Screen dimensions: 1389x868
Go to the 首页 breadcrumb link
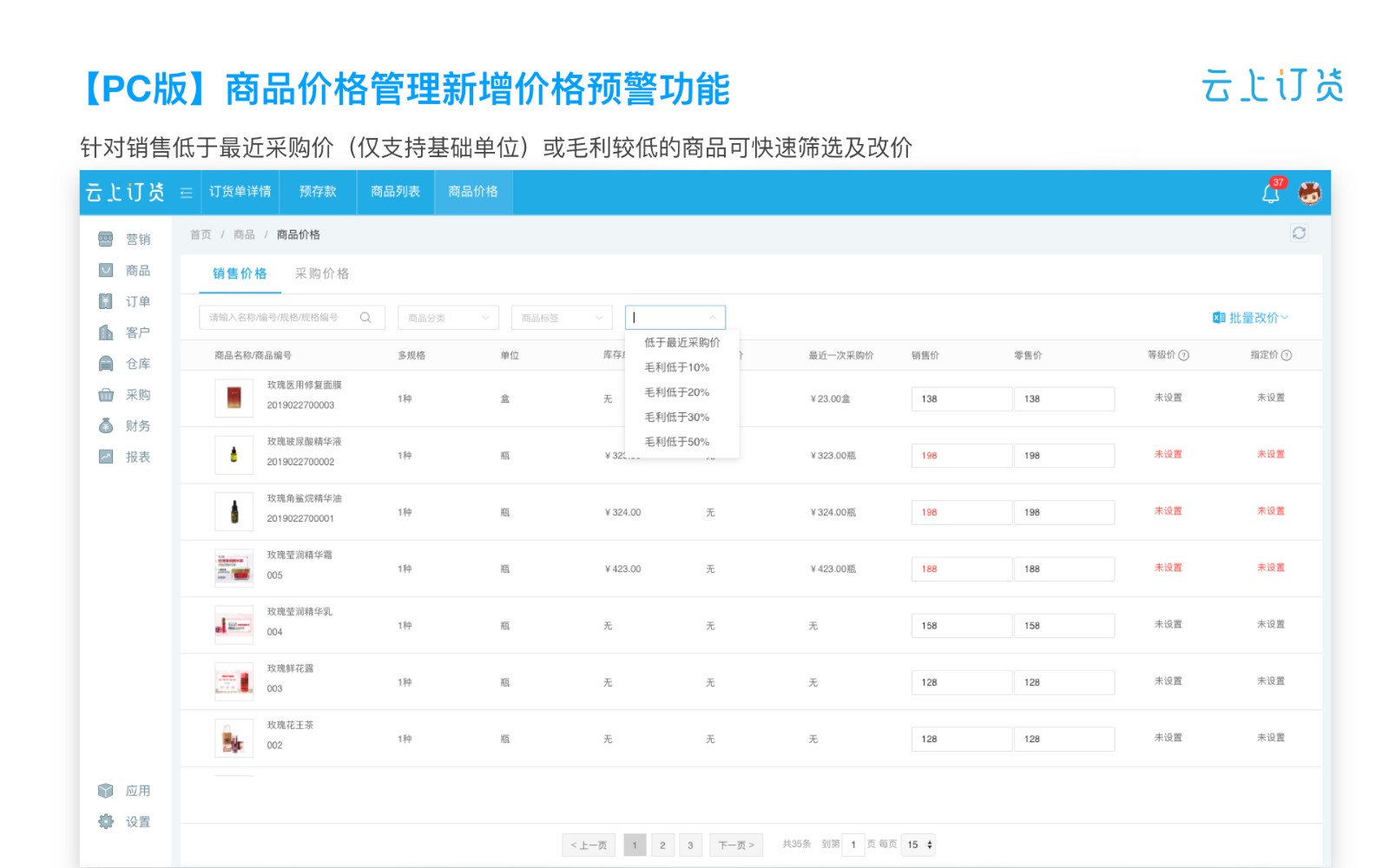(201, 234)
